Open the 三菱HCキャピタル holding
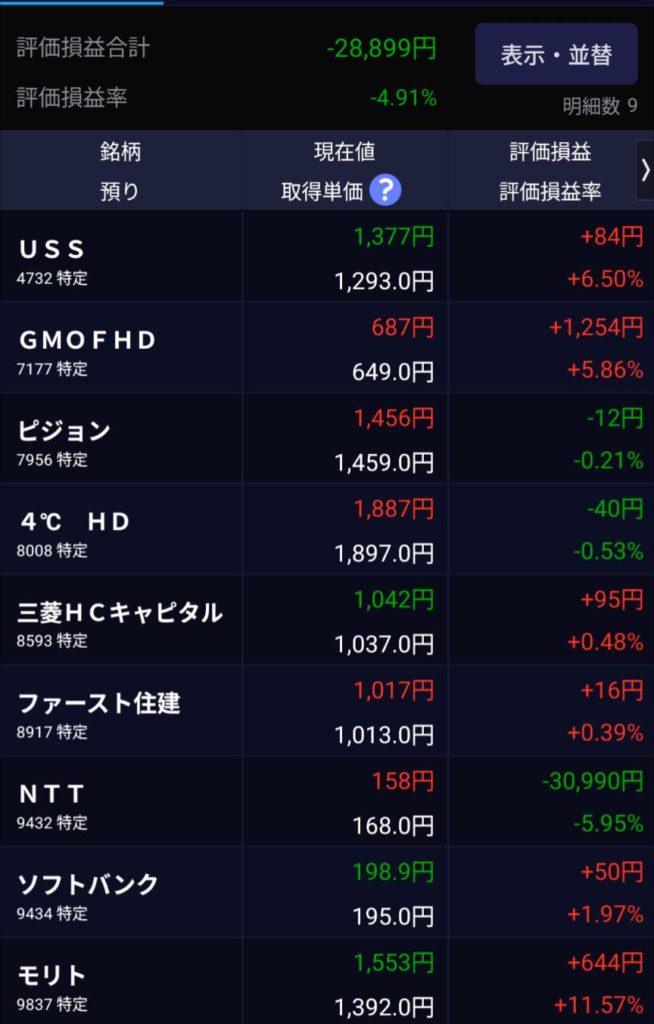The image size is (654, 1024). (x=120, y=622)
